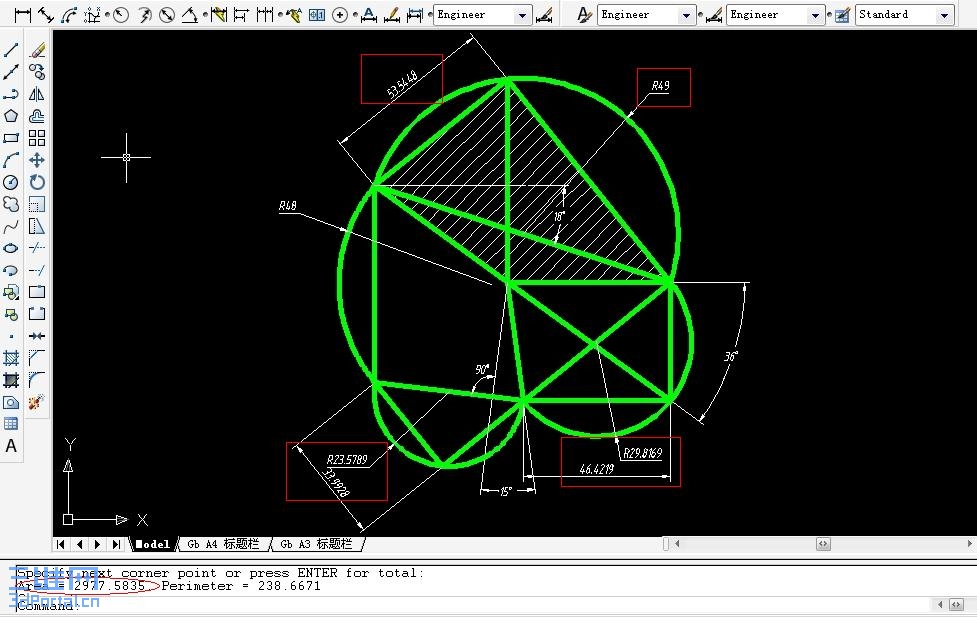Select the Radius dimension tool
The width and height of the screenshot is (977, 617).
(121, 15)
